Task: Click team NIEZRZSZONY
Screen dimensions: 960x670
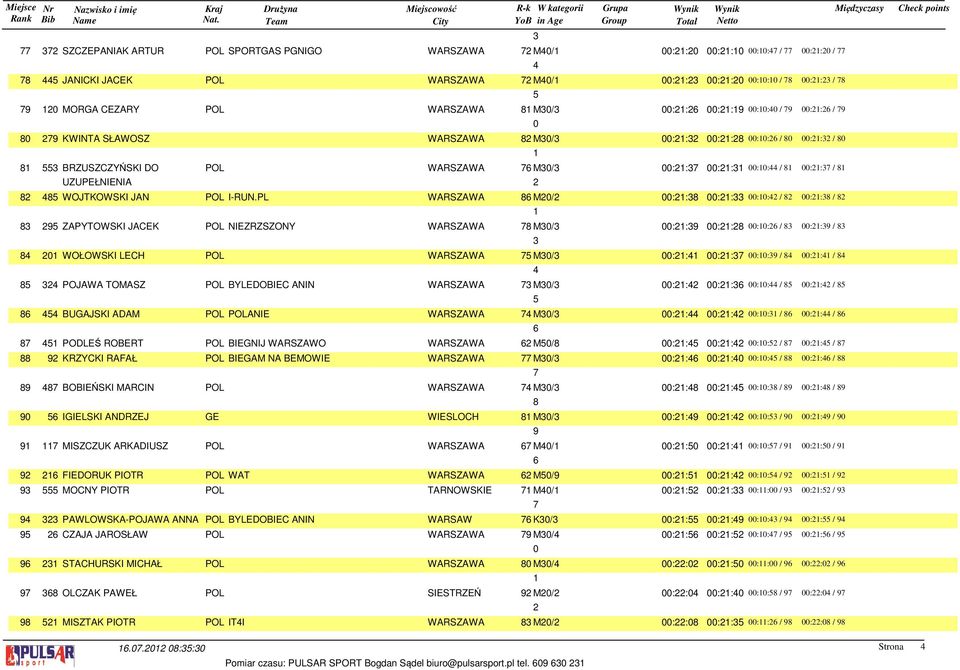Action: (x=262, y=227)
